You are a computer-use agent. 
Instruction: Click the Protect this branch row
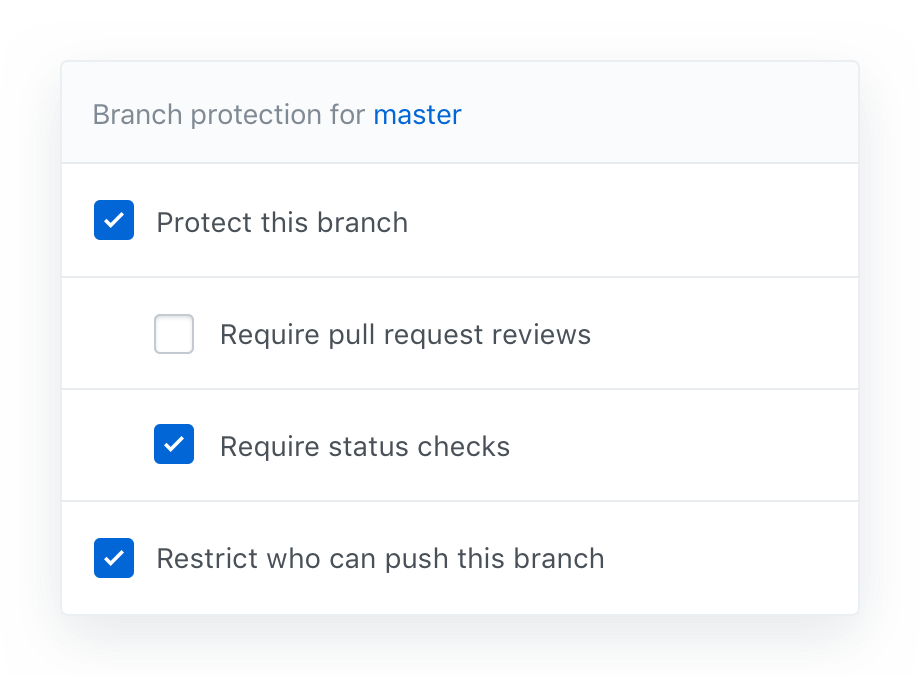pyautogui.click(x=460, y=220)
